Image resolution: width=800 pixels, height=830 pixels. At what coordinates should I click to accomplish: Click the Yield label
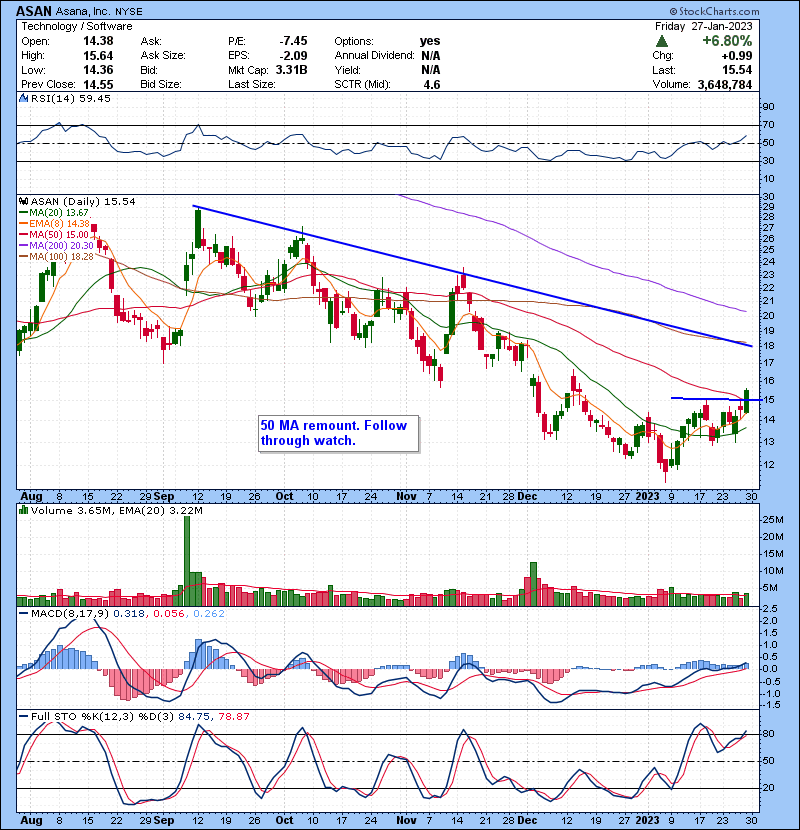coord(347,70)
